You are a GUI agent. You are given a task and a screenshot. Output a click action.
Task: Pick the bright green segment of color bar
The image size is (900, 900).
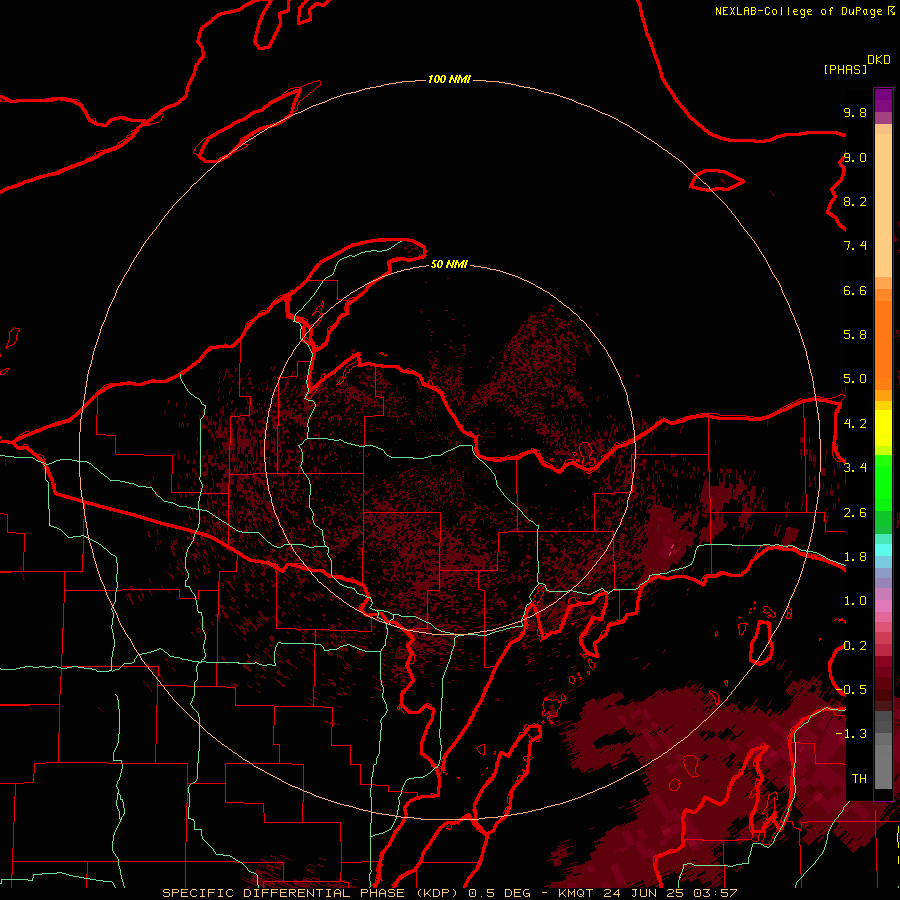(883, 485)
